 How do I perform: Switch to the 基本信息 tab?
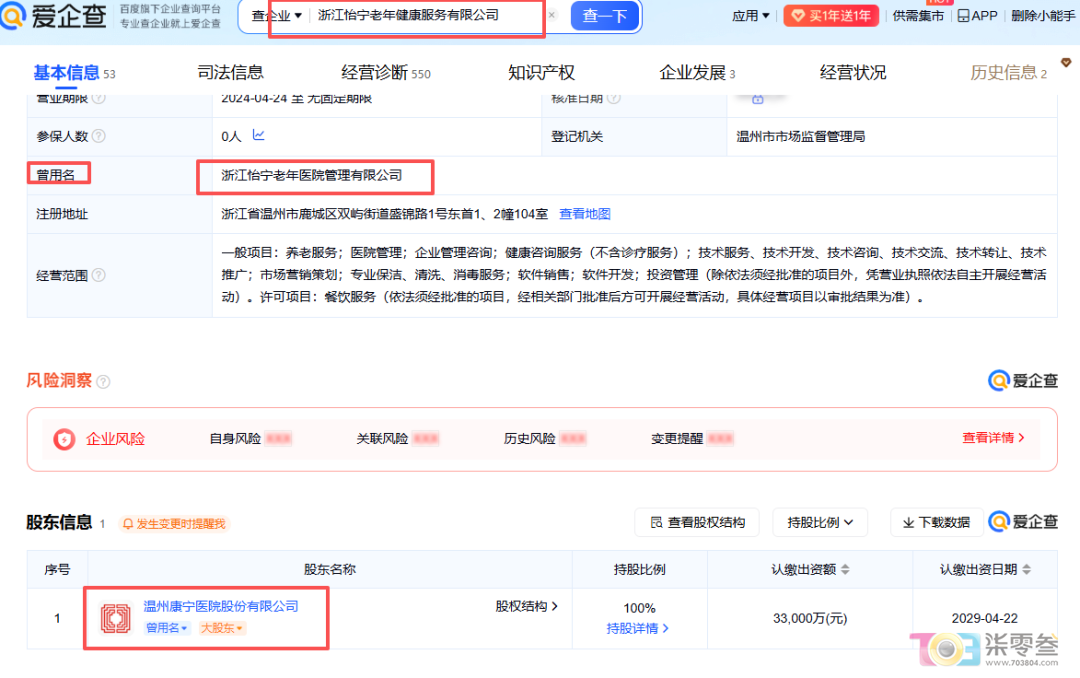(x=74, y=72)
